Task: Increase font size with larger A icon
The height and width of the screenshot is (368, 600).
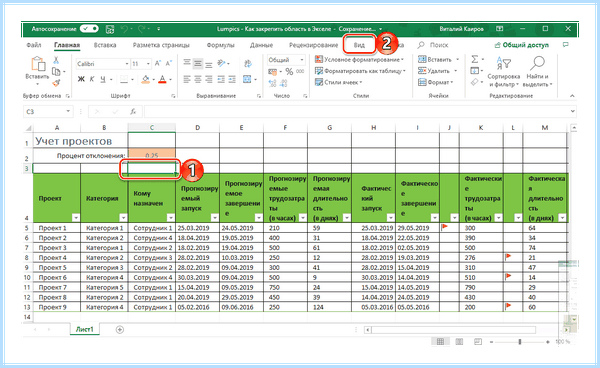Action: [x=158, y=64]
